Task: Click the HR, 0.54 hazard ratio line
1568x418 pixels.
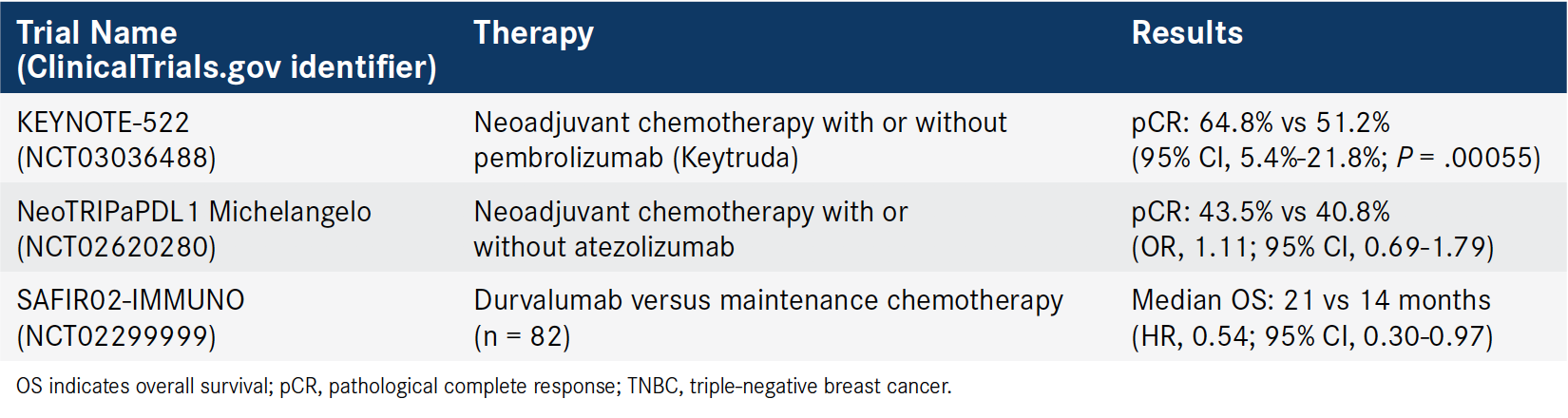Action: click(x=1311, y=336)
